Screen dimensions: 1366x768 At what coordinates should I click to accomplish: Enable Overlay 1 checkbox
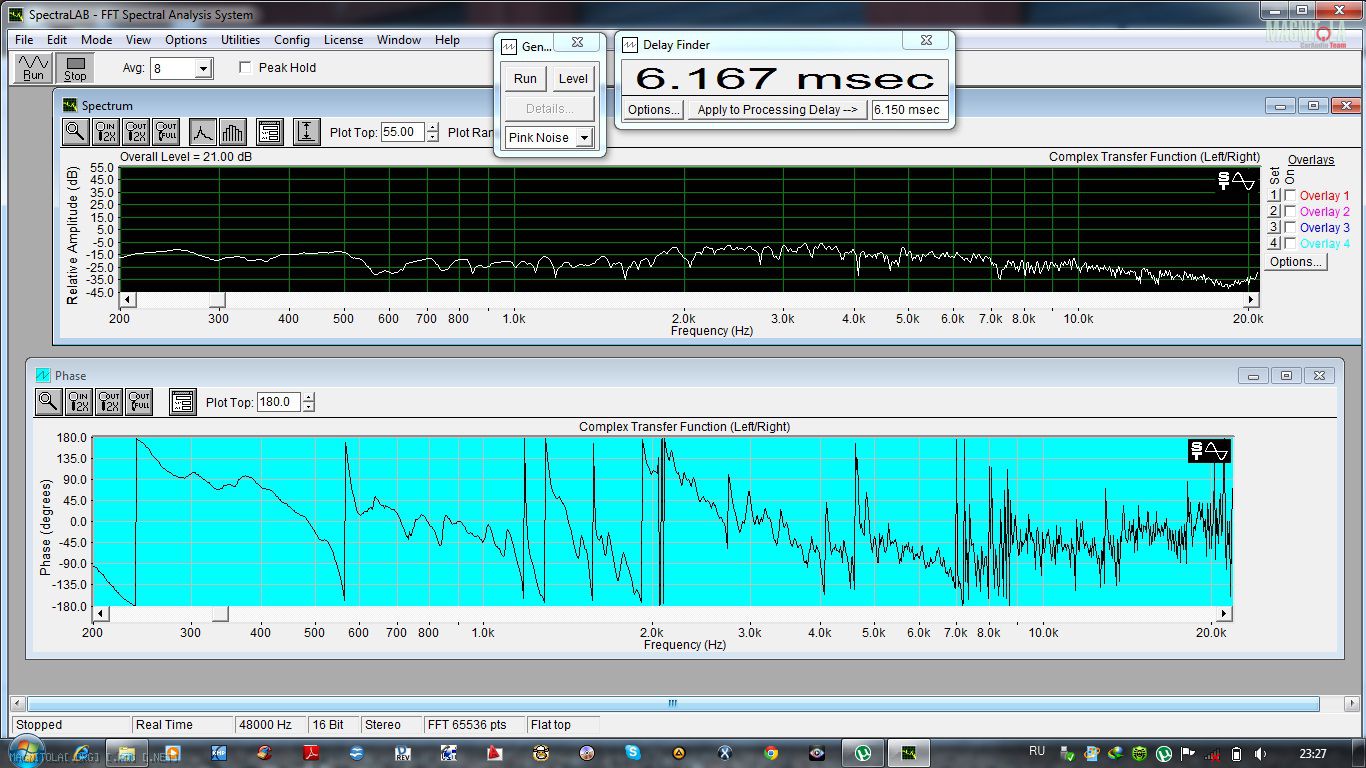[x=1290, y=196]
